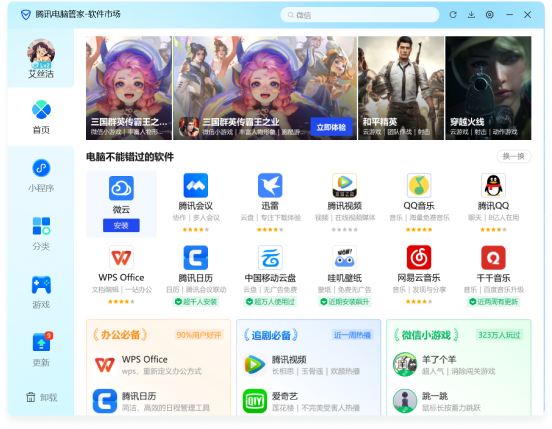
Task: Click the 艾丝洁 user avatar
Action: point(41,54)
